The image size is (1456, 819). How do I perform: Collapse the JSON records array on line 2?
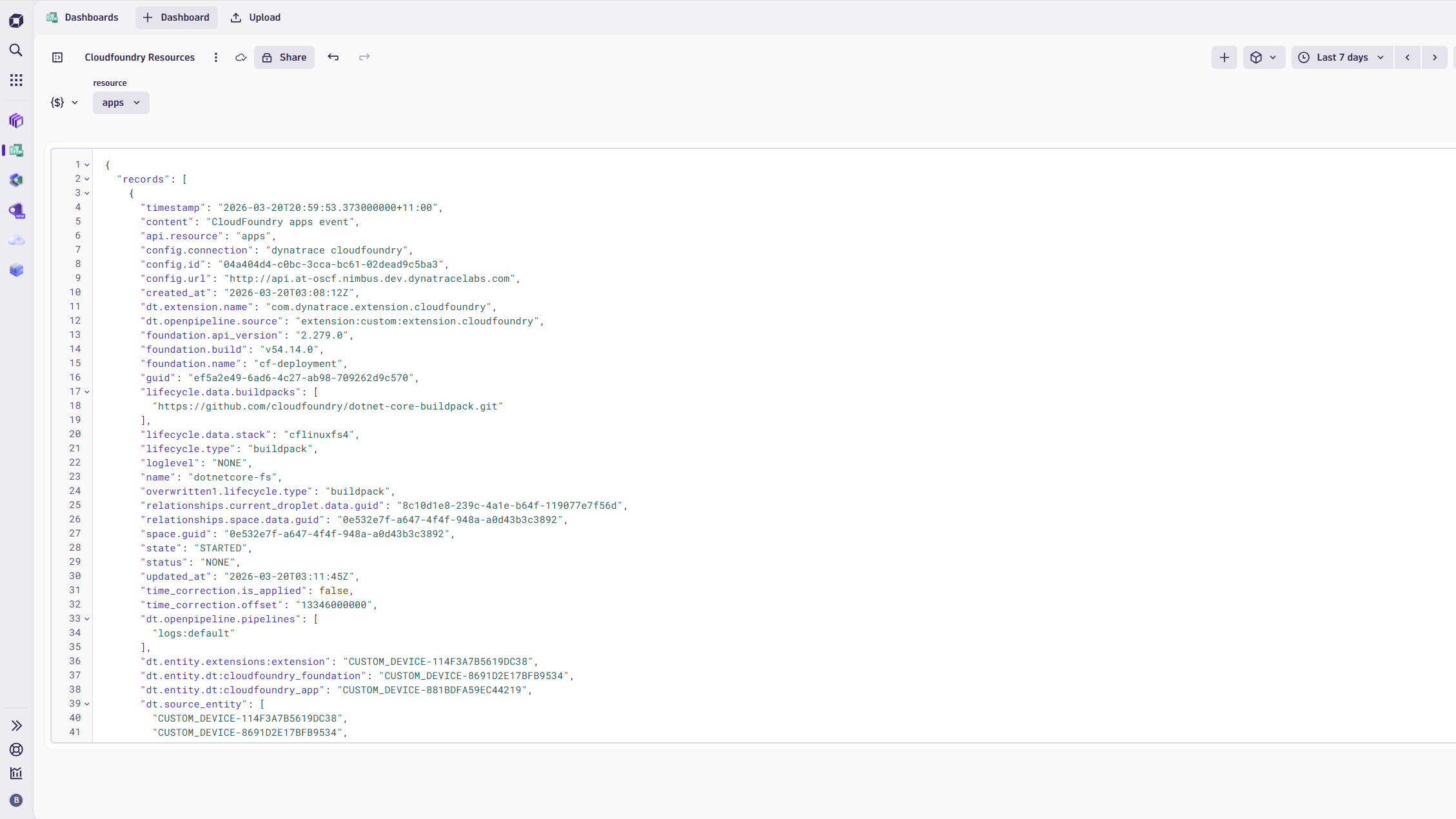[87, 179]
